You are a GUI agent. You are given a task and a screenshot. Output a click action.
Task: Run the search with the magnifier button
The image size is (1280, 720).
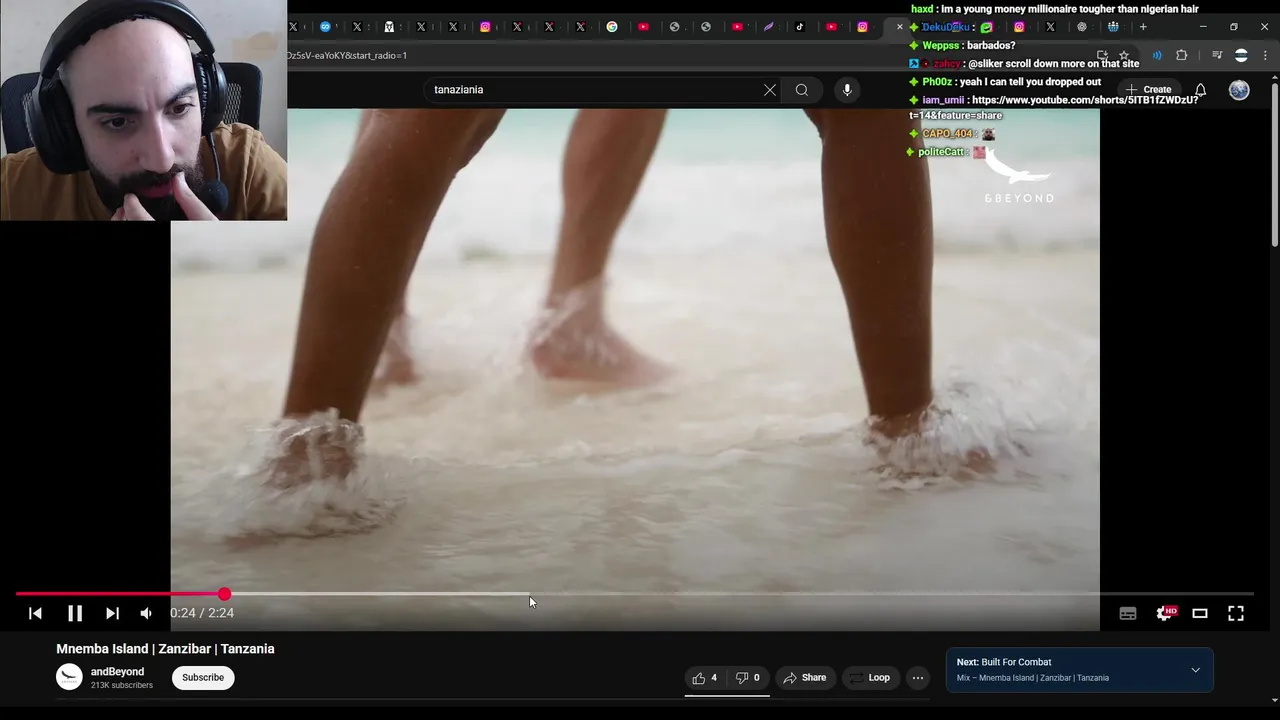(x=802, y=90)
